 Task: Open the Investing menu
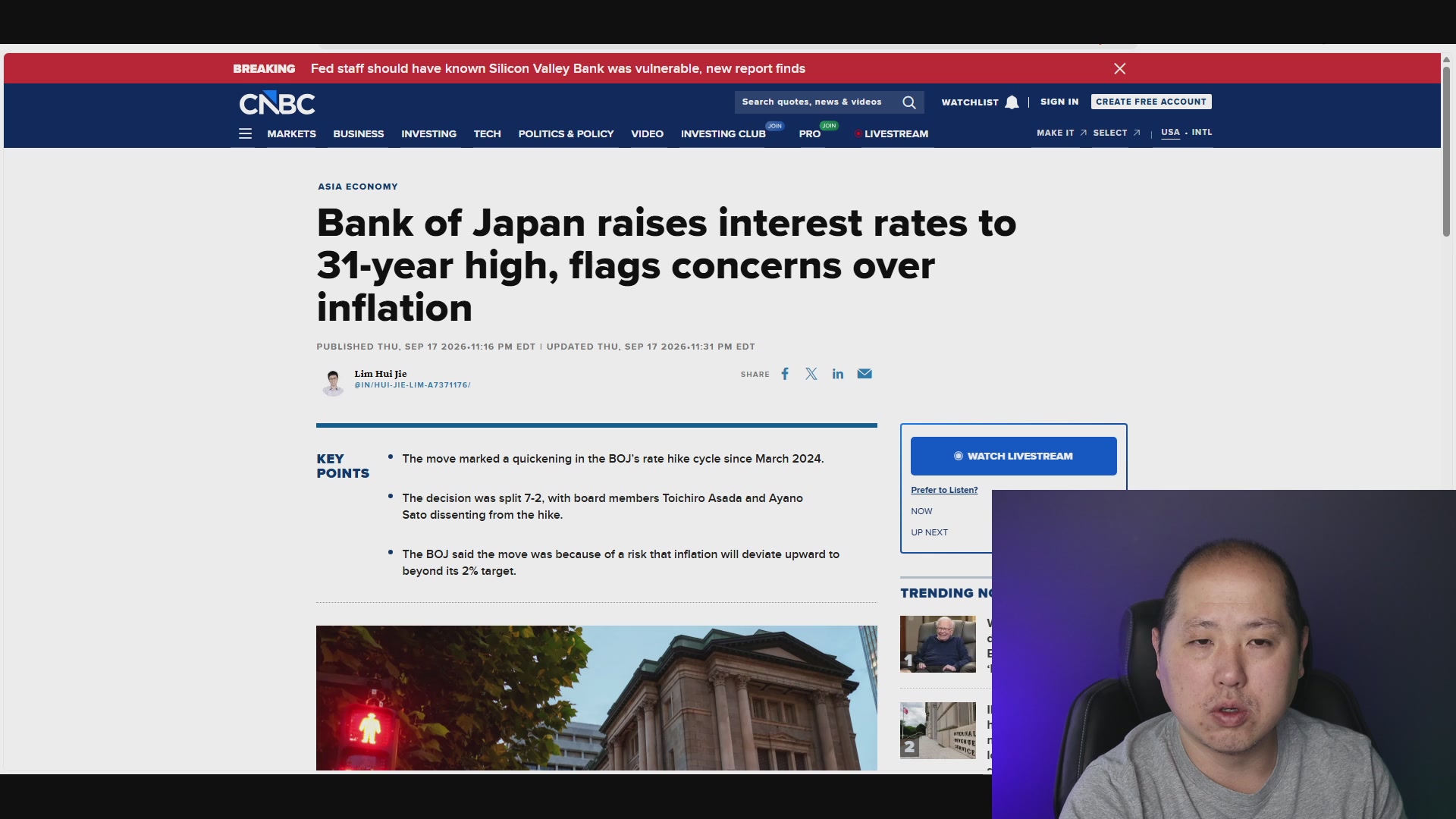428,133
